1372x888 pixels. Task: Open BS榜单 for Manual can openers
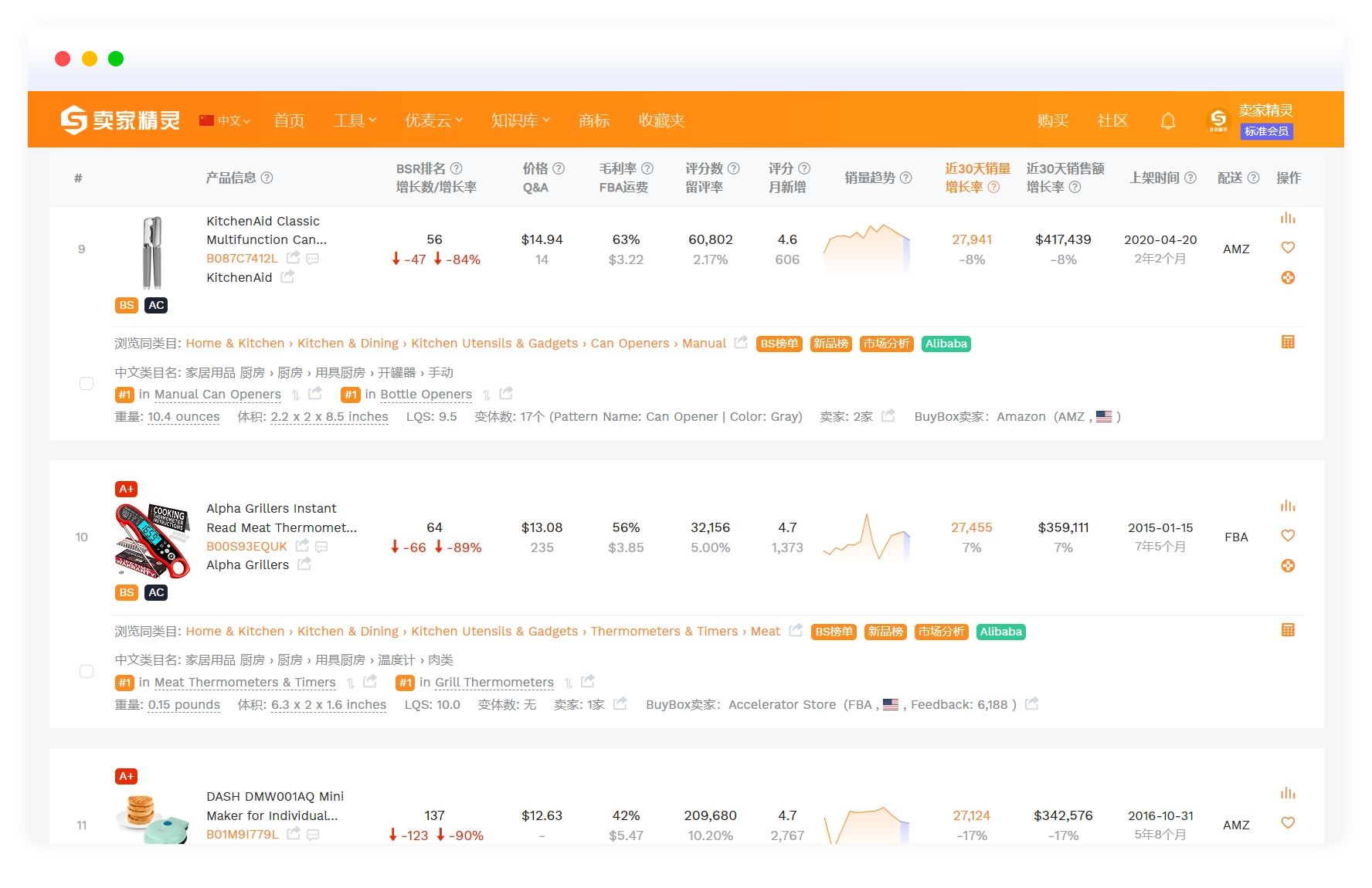point(779,344)
